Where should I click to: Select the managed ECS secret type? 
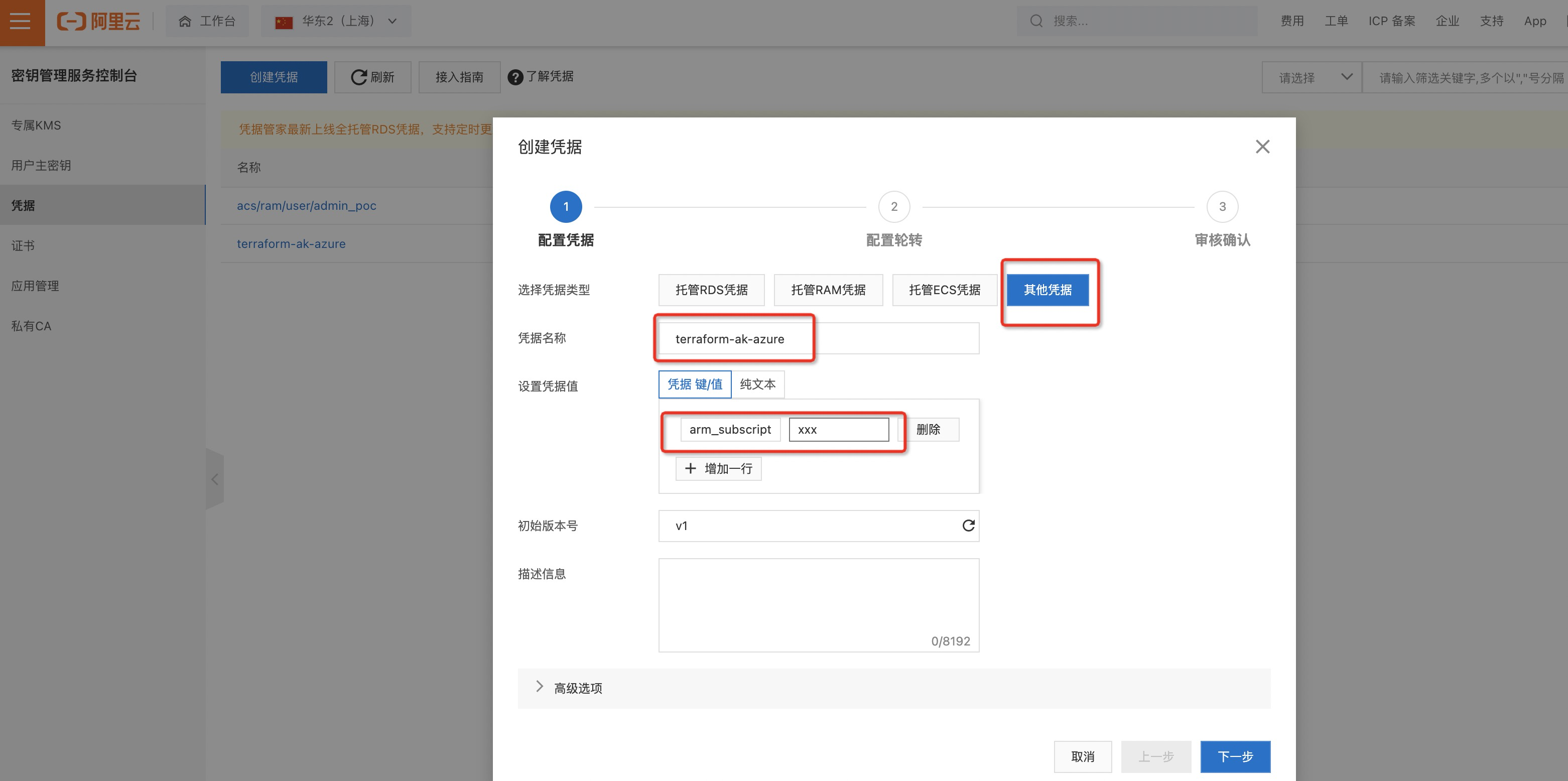pyautogui.click(x=944, y=290)
